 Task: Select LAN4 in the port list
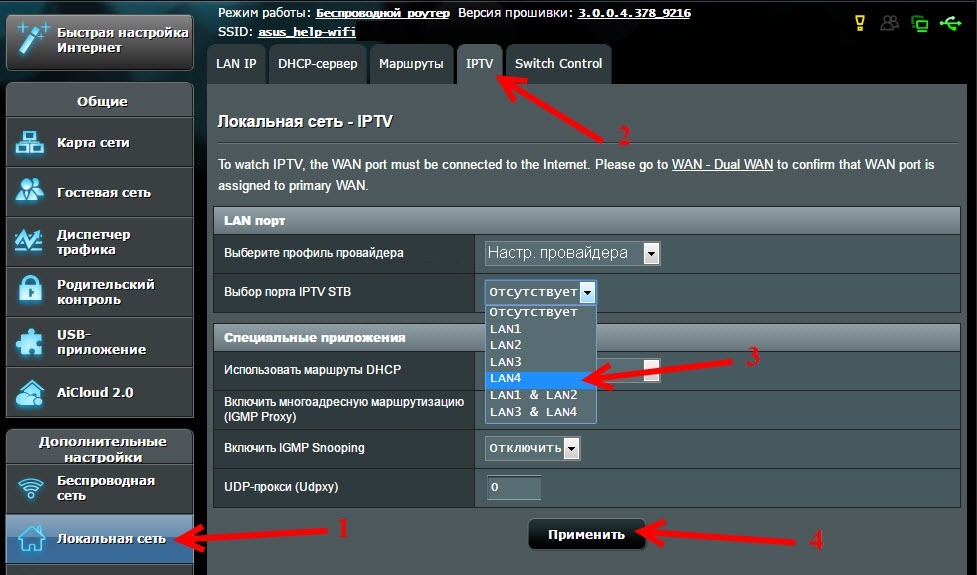tap(540, 378)
